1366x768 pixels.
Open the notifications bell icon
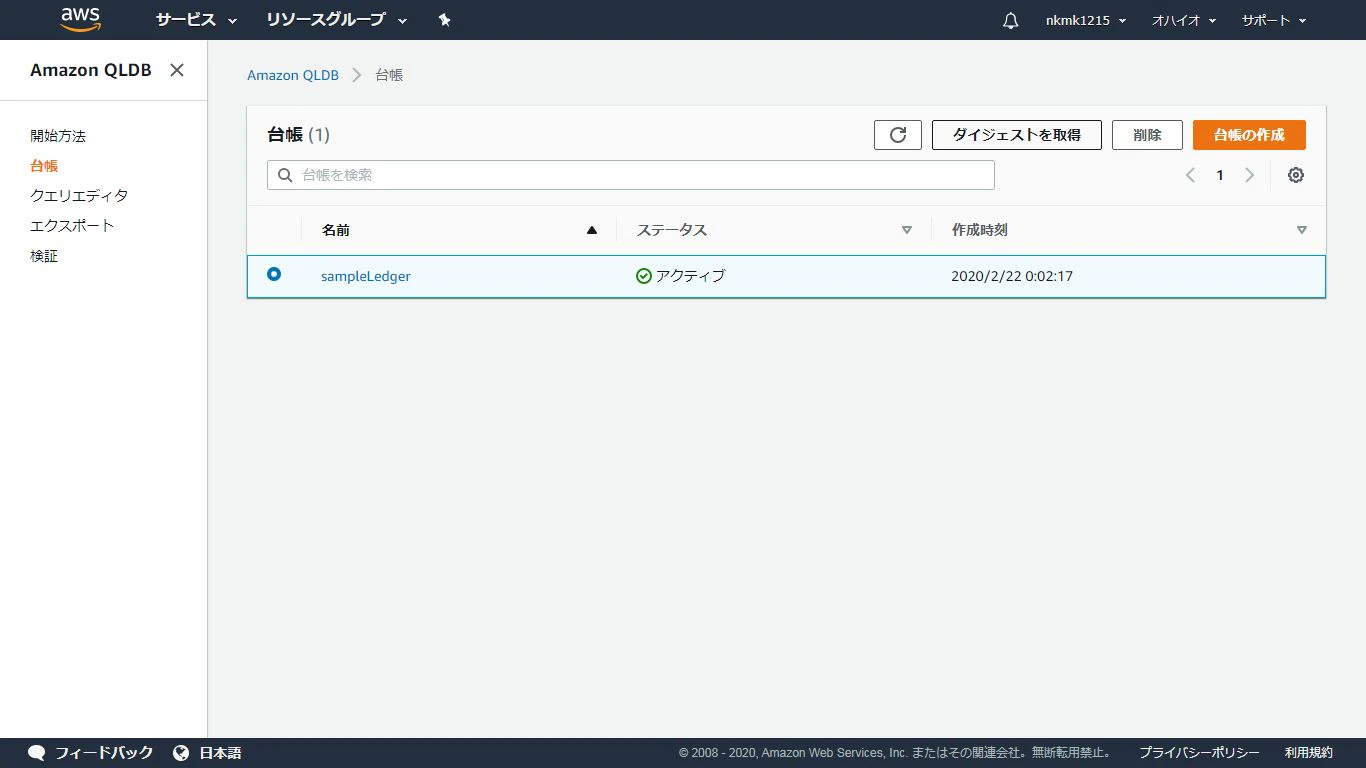(1011, 20)
